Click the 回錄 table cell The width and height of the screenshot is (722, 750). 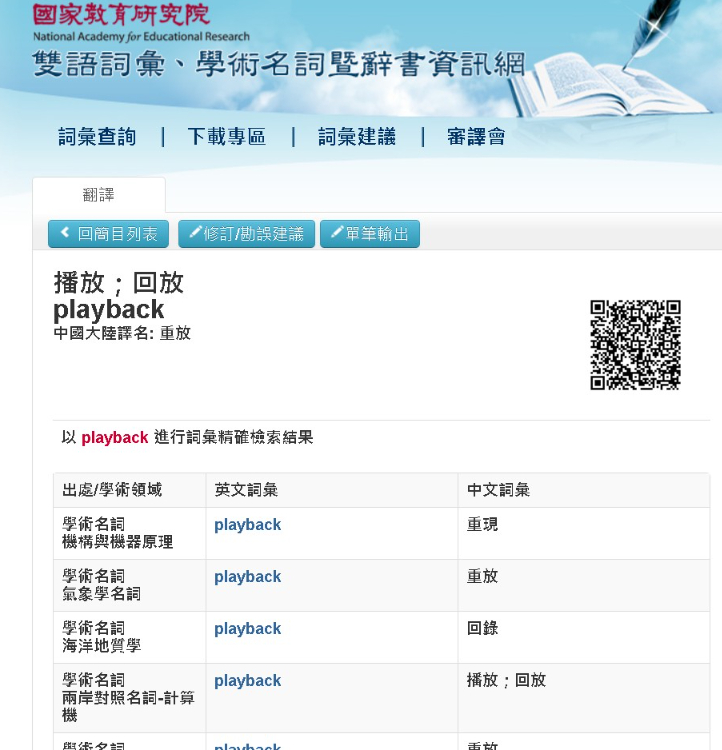pos(584,638)
